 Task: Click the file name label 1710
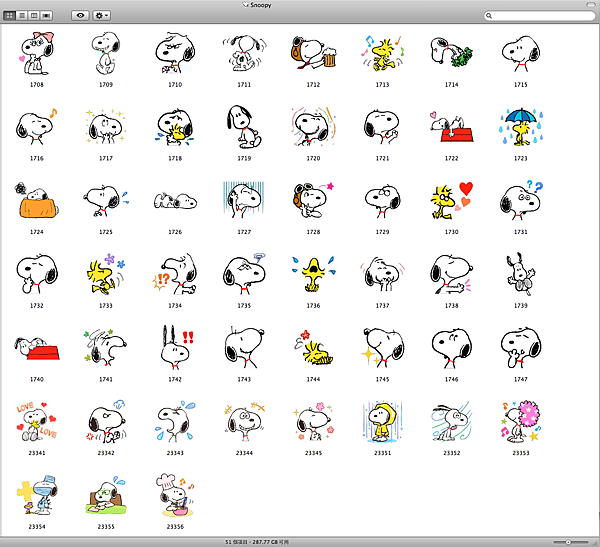click(x=175, y=85)
